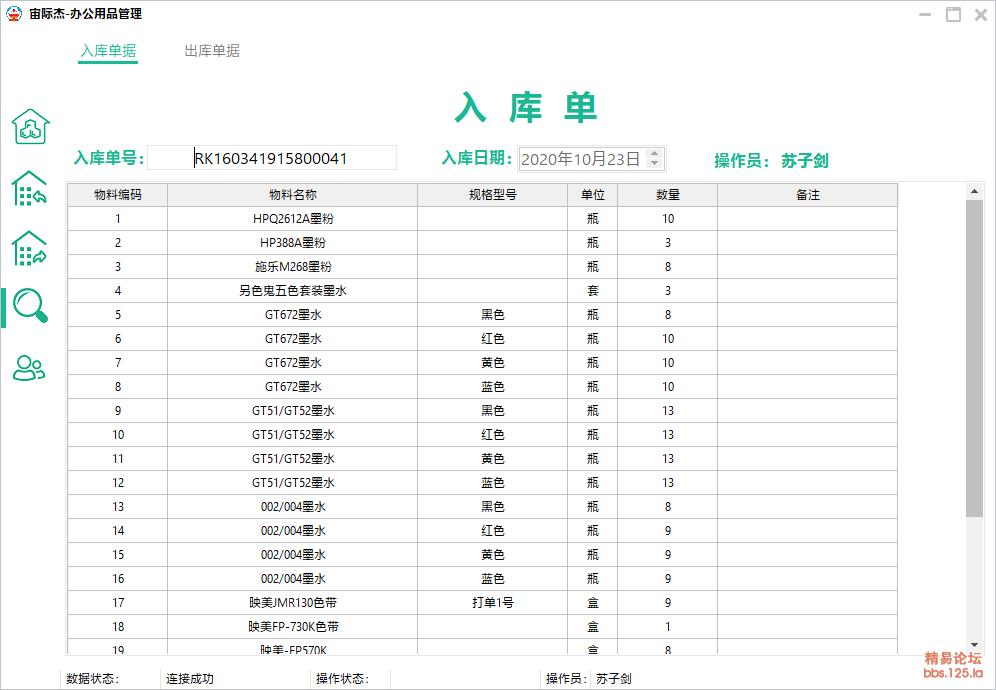996x690 pixels.
Task: Click scrollbar up arrow of the table
Action: coord(974,191)
